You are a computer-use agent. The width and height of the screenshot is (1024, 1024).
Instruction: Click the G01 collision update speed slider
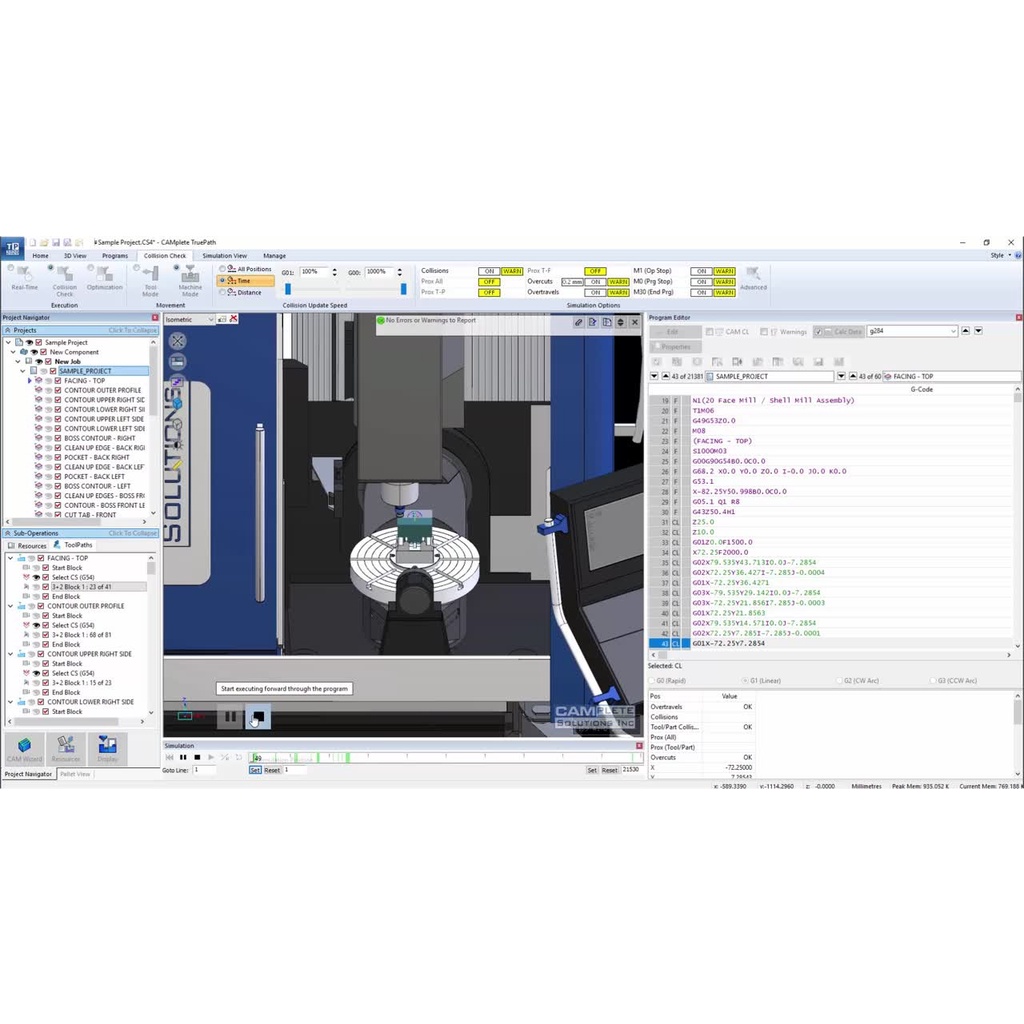pos(289,289)
